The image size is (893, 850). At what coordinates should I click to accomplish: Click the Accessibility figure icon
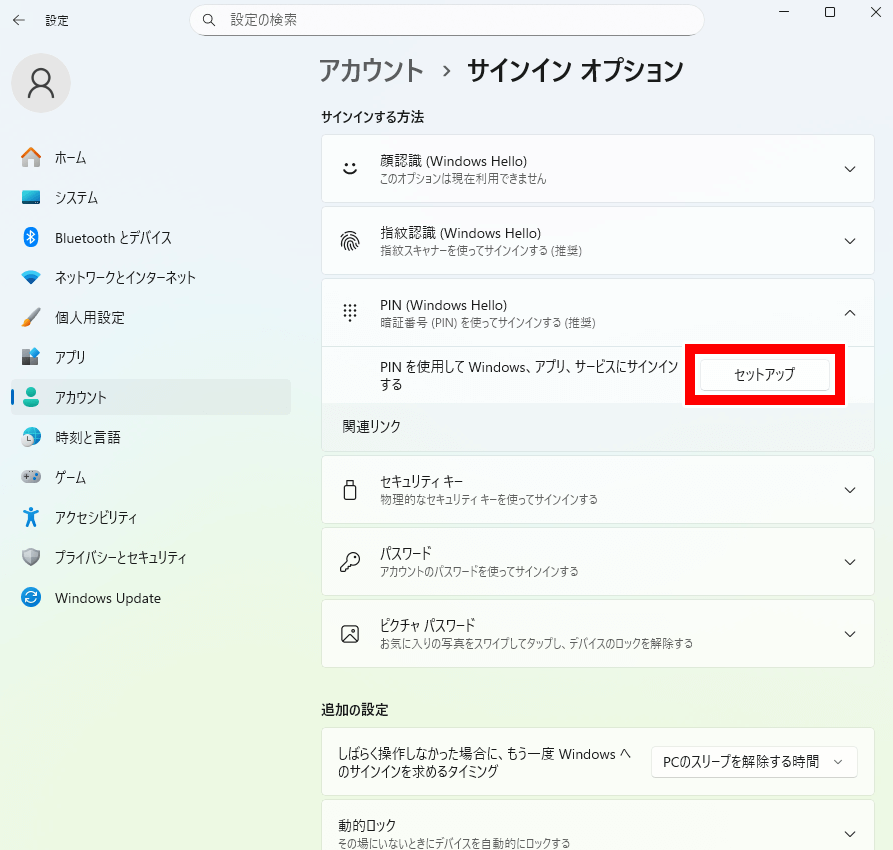(31, 517)
